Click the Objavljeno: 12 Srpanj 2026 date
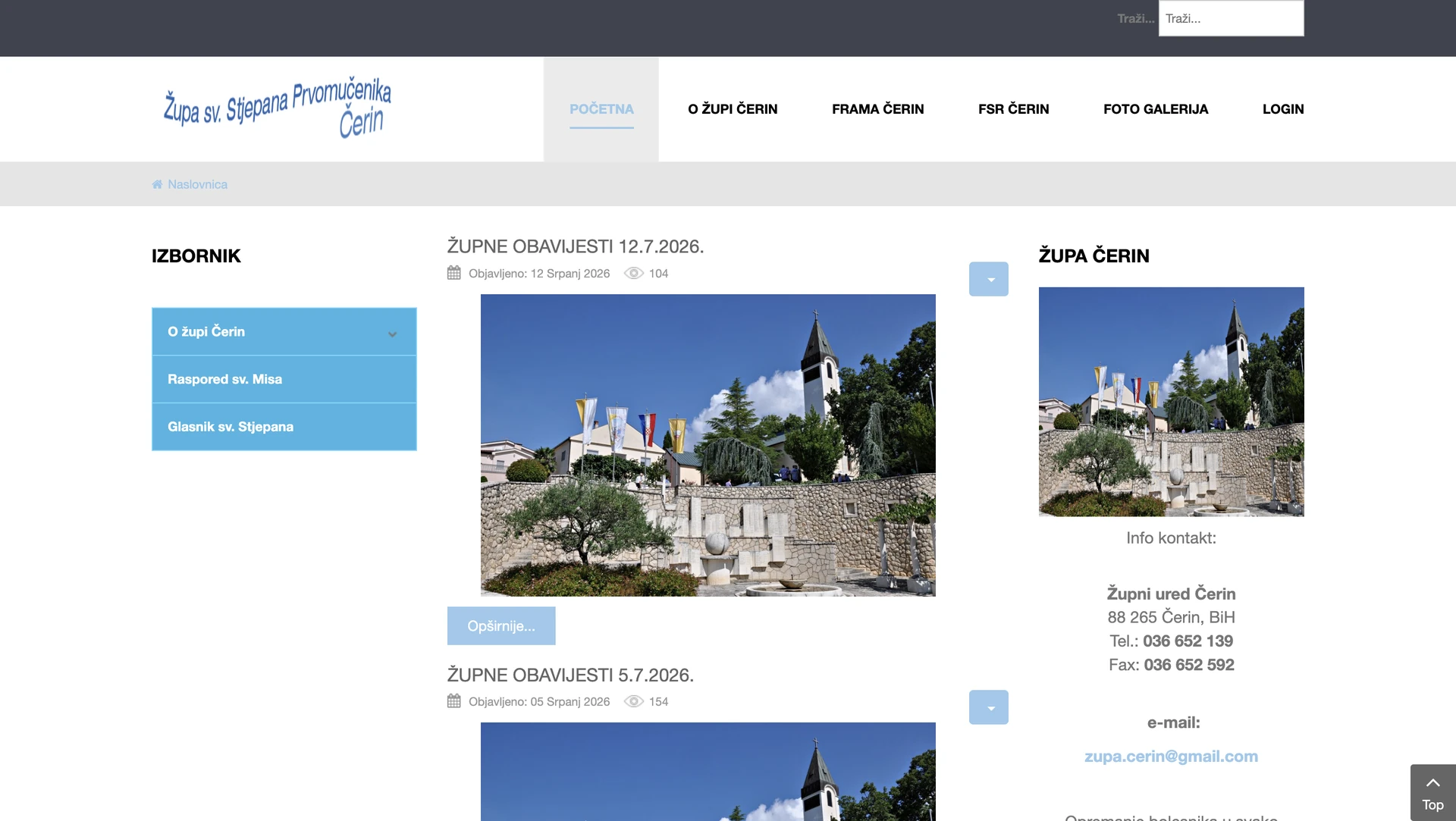 [x=539, y=273]
